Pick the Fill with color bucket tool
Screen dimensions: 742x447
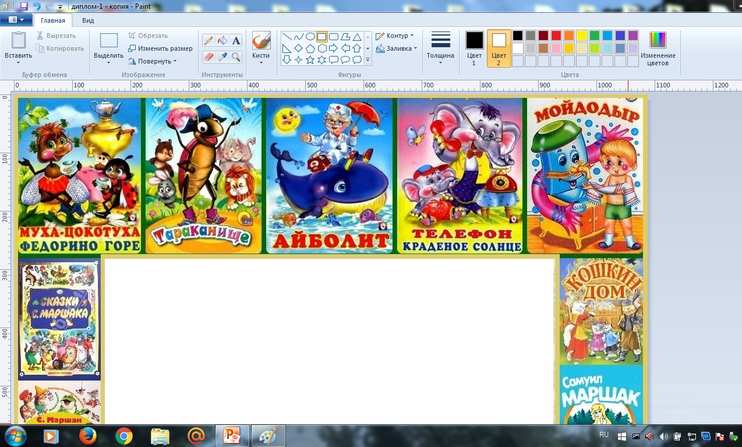pos(222,41)
